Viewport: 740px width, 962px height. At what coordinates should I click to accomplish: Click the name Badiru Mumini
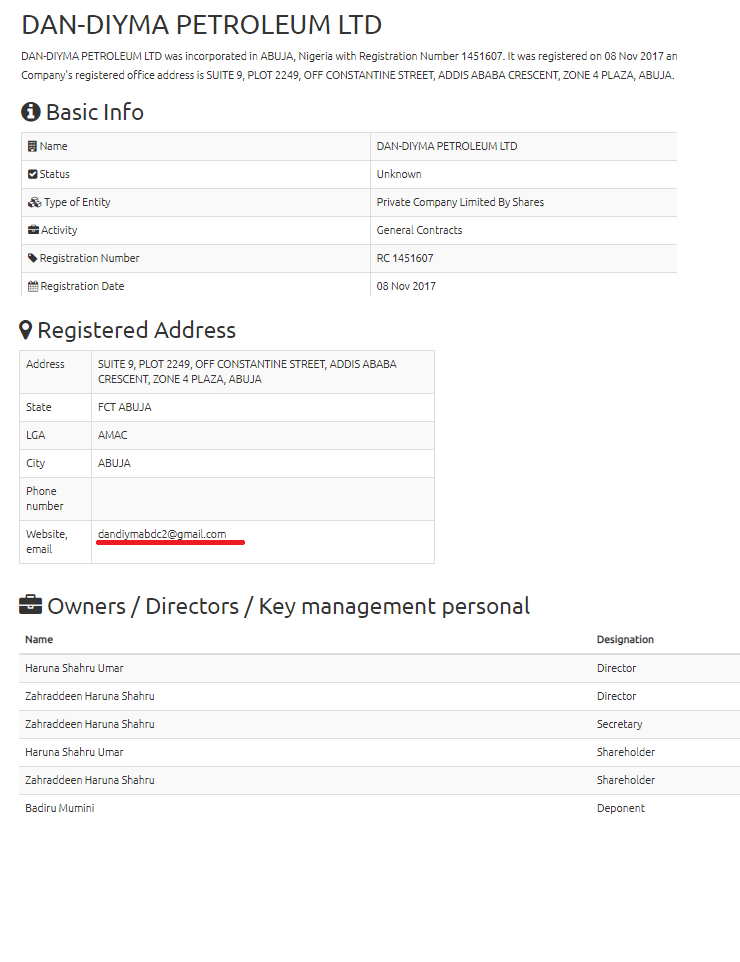click(60, 808)
